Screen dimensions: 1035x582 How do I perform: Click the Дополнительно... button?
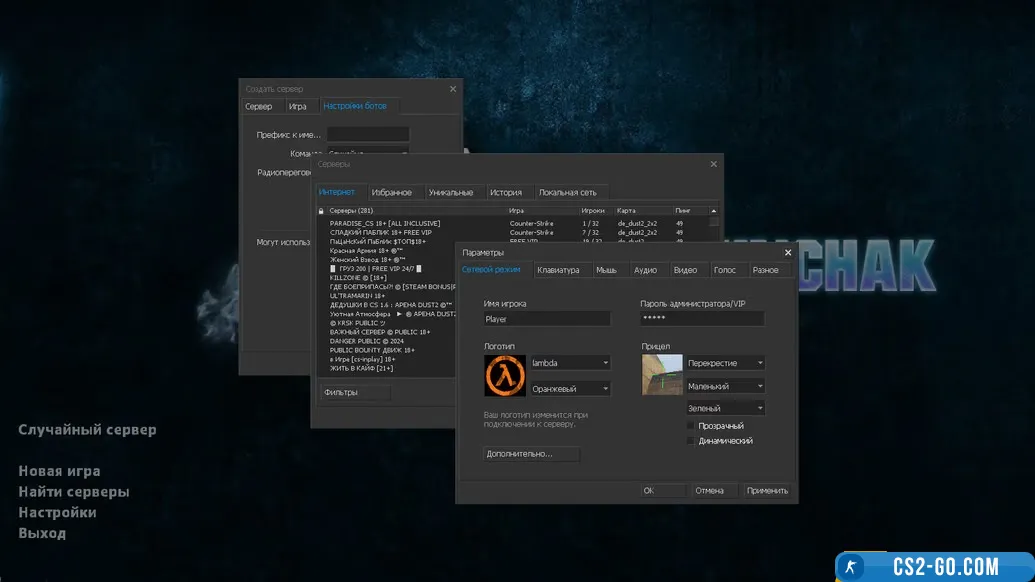[x=531, y=454]
